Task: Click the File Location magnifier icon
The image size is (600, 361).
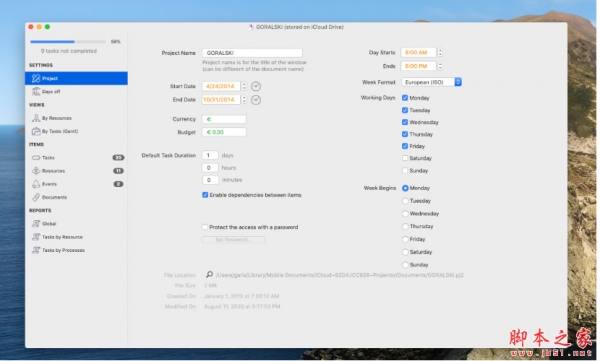Action: [x=209, y=274]
